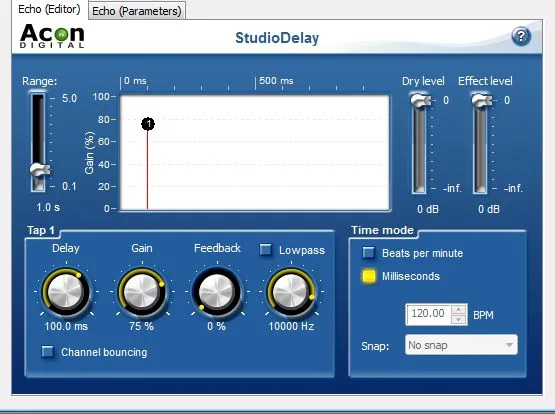Click the Dry level slider handle
The height and width of the screenshot is (414, 555).
pyautogui.click(x=421, y=100)
